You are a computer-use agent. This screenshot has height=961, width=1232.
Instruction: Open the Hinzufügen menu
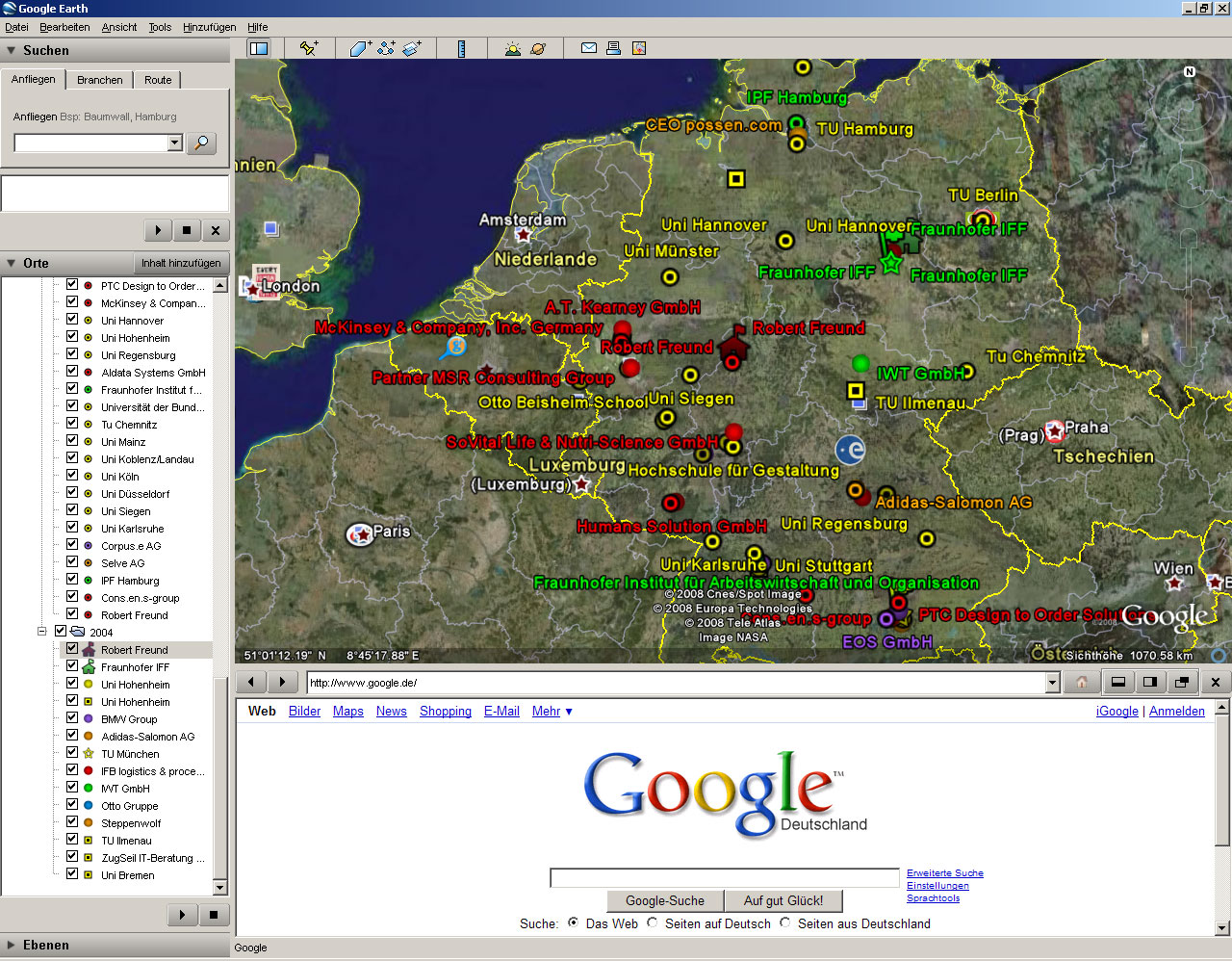coord(209,27)
